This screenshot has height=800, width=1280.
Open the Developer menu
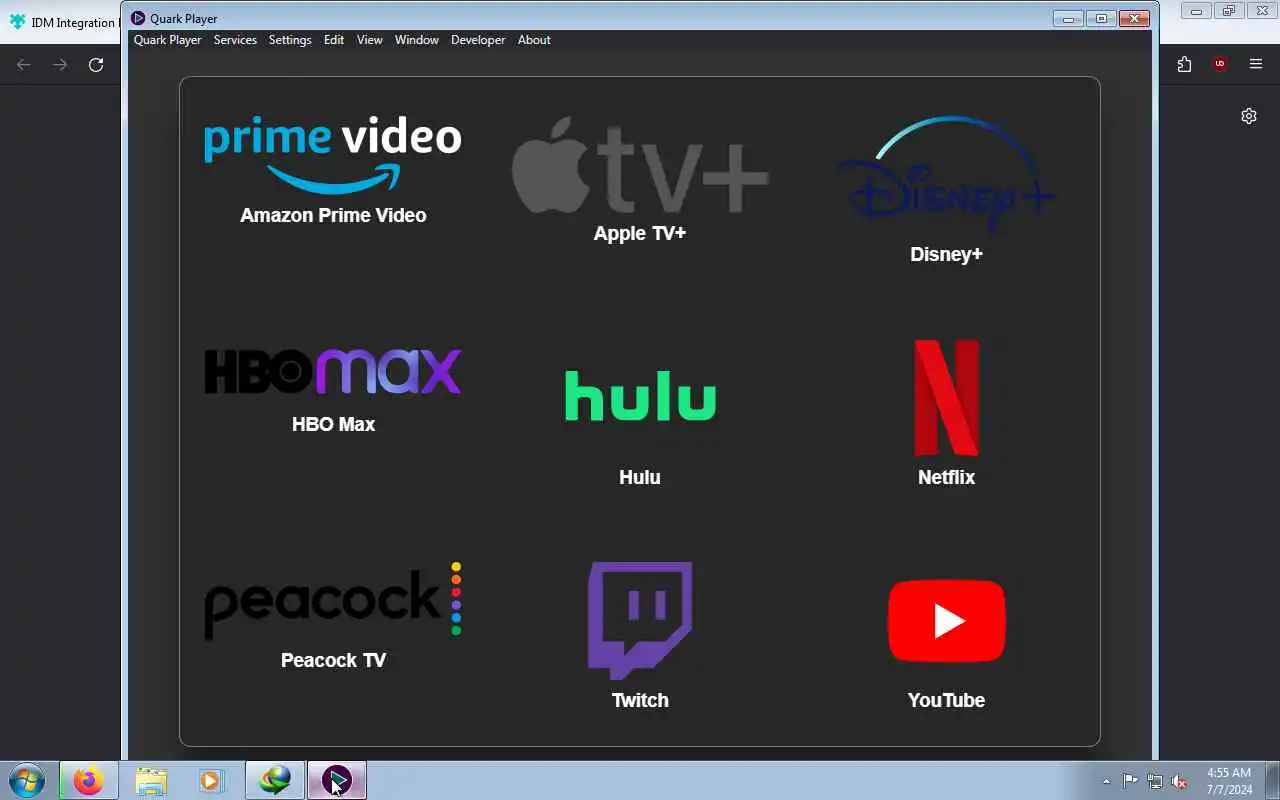point(478,40)
